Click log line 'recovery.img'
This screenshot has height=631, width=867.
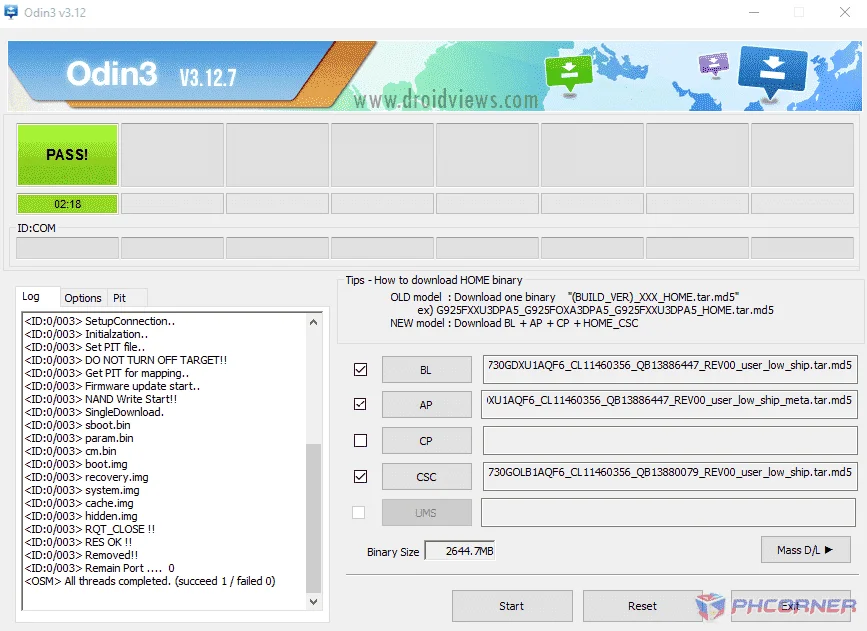pos(86,477)
